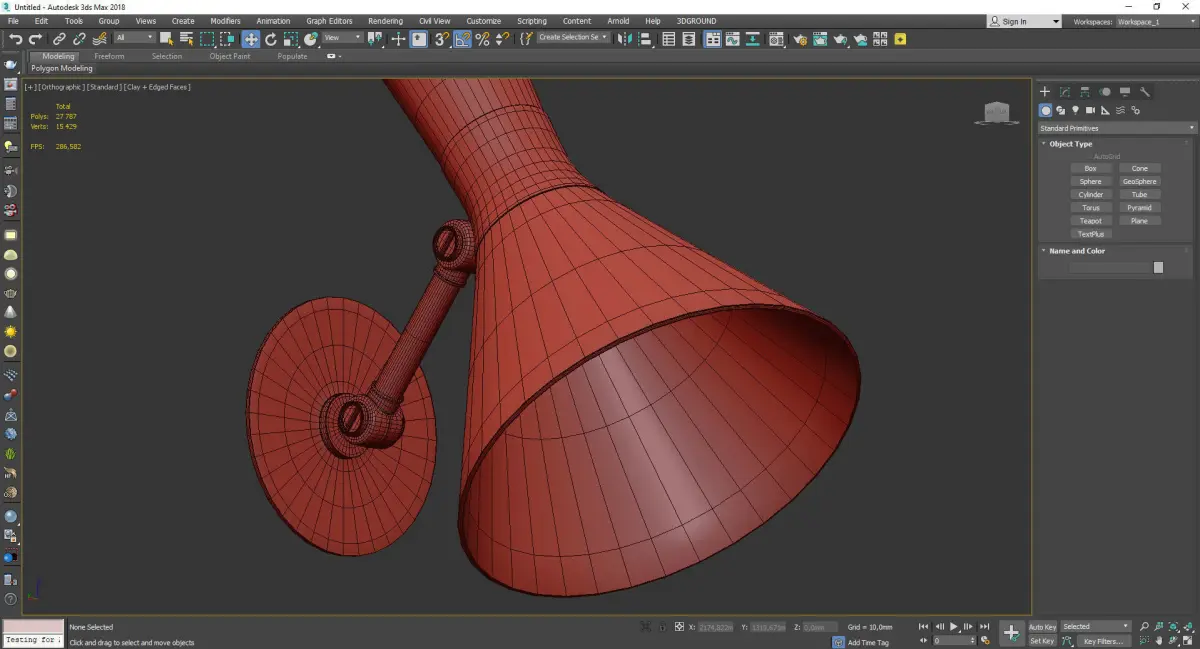
Task: Click the Redo arrow icon
Action: [x=36, y=39]
